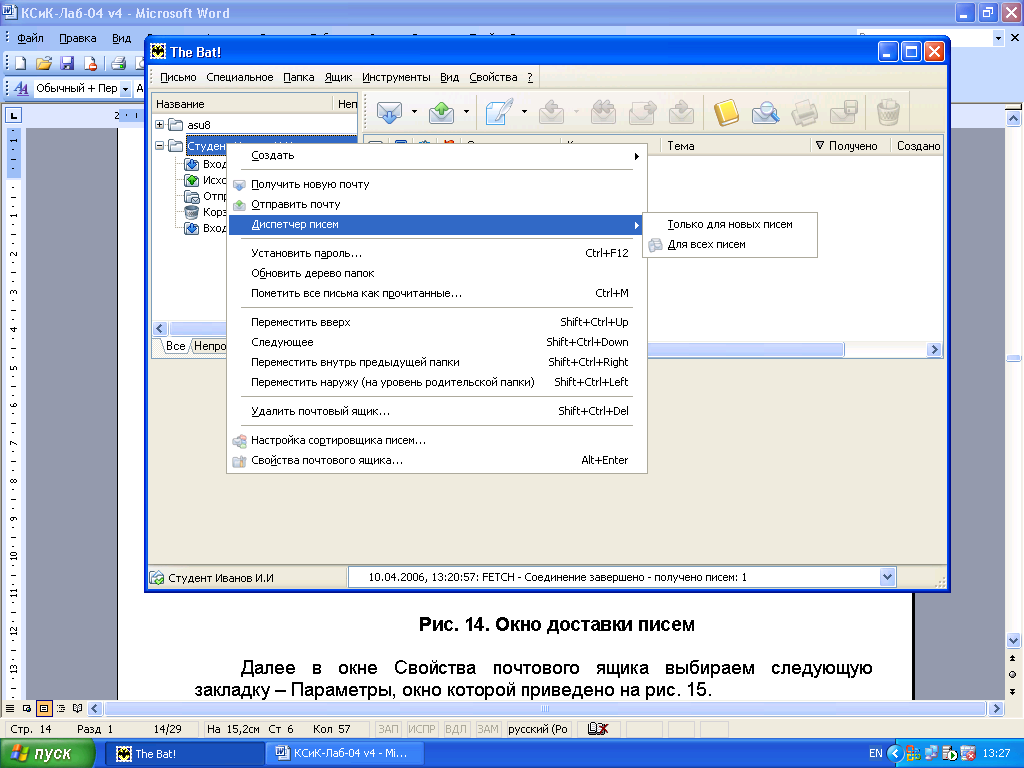The height and width of the screenshot is (768, 1024).
Task: Switch to The Bat! taskbar button
Action: [x=185, y=754]
